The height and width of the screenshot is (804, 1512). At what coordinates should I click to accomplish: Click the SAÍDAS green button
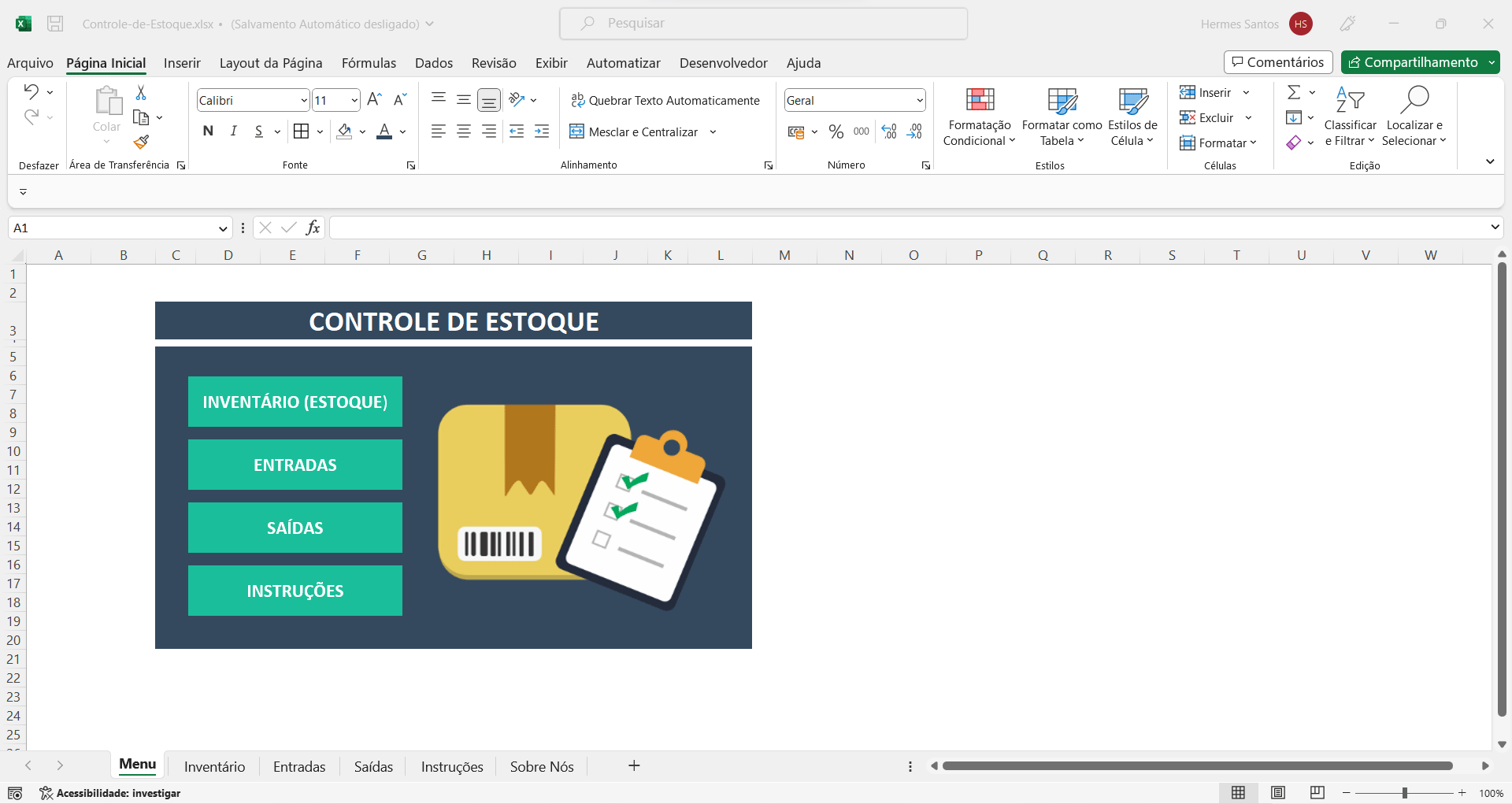[x=295, y=528]
